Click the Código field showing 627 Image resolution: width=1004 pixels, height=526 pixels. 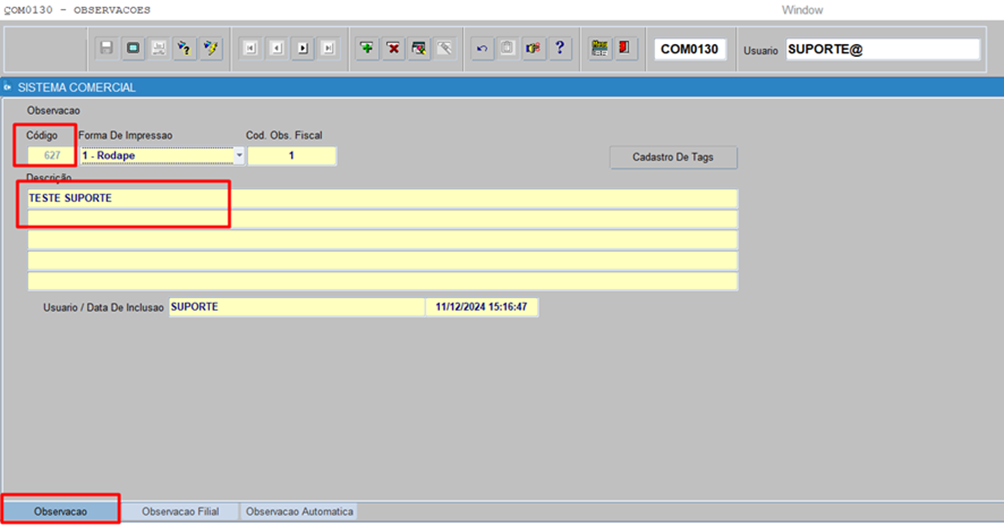click(x=52, y=156)
